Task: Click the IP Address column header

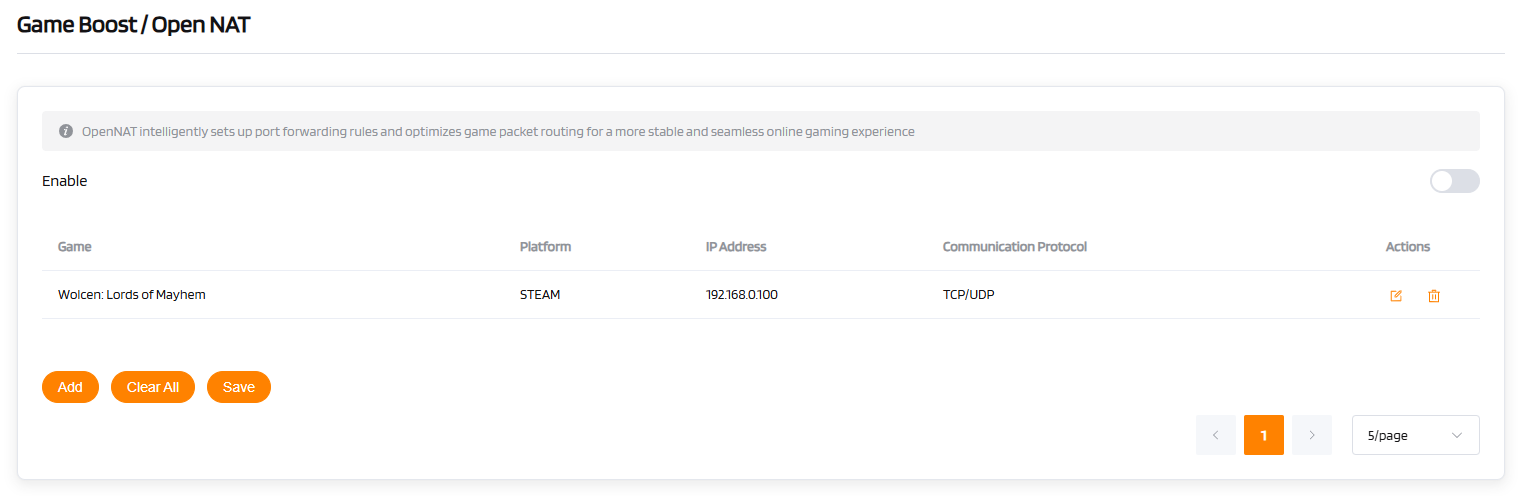Action: pyautogui.click(x=736, y=246)
